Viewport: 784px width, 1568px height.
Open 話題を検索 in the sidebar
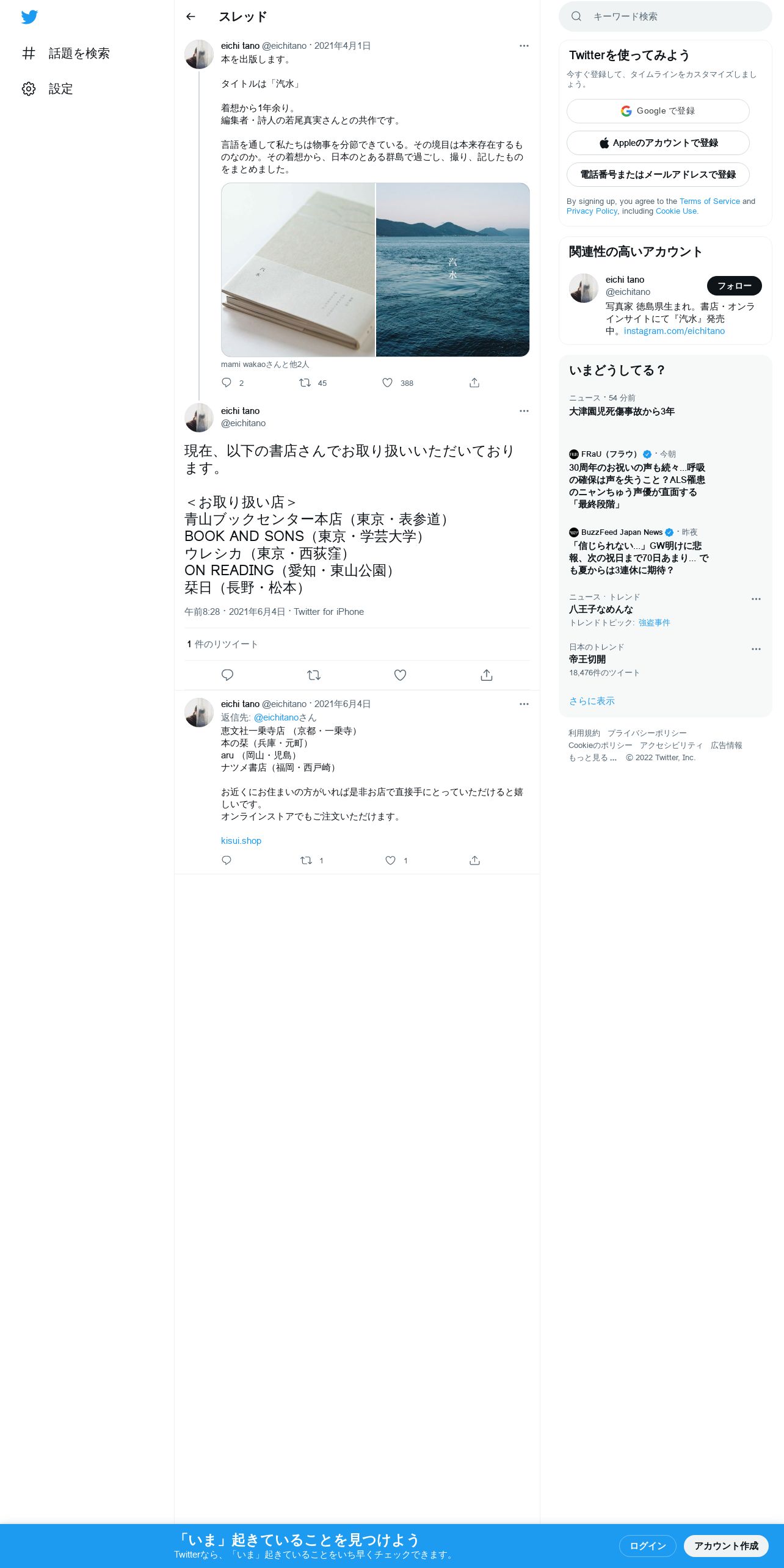[66, 54]
